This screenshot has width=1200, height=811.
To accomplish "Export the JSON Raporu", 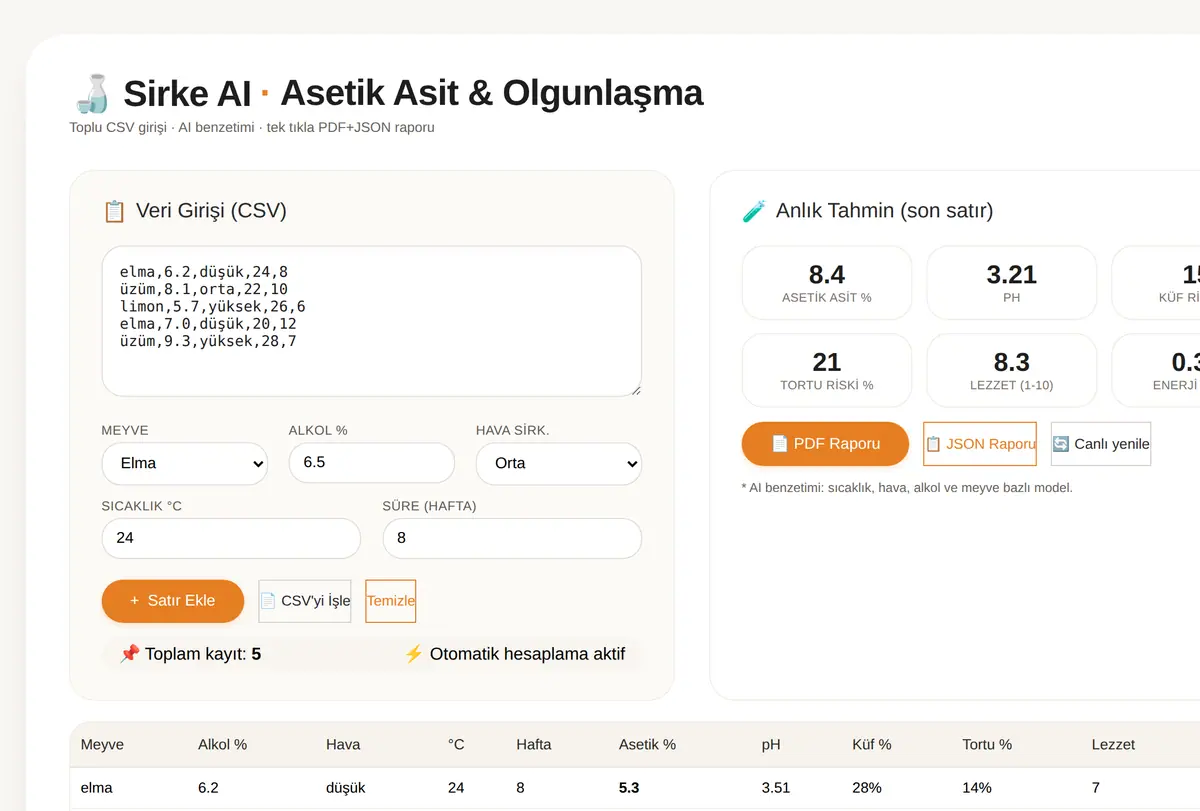I will click(980, 444).
